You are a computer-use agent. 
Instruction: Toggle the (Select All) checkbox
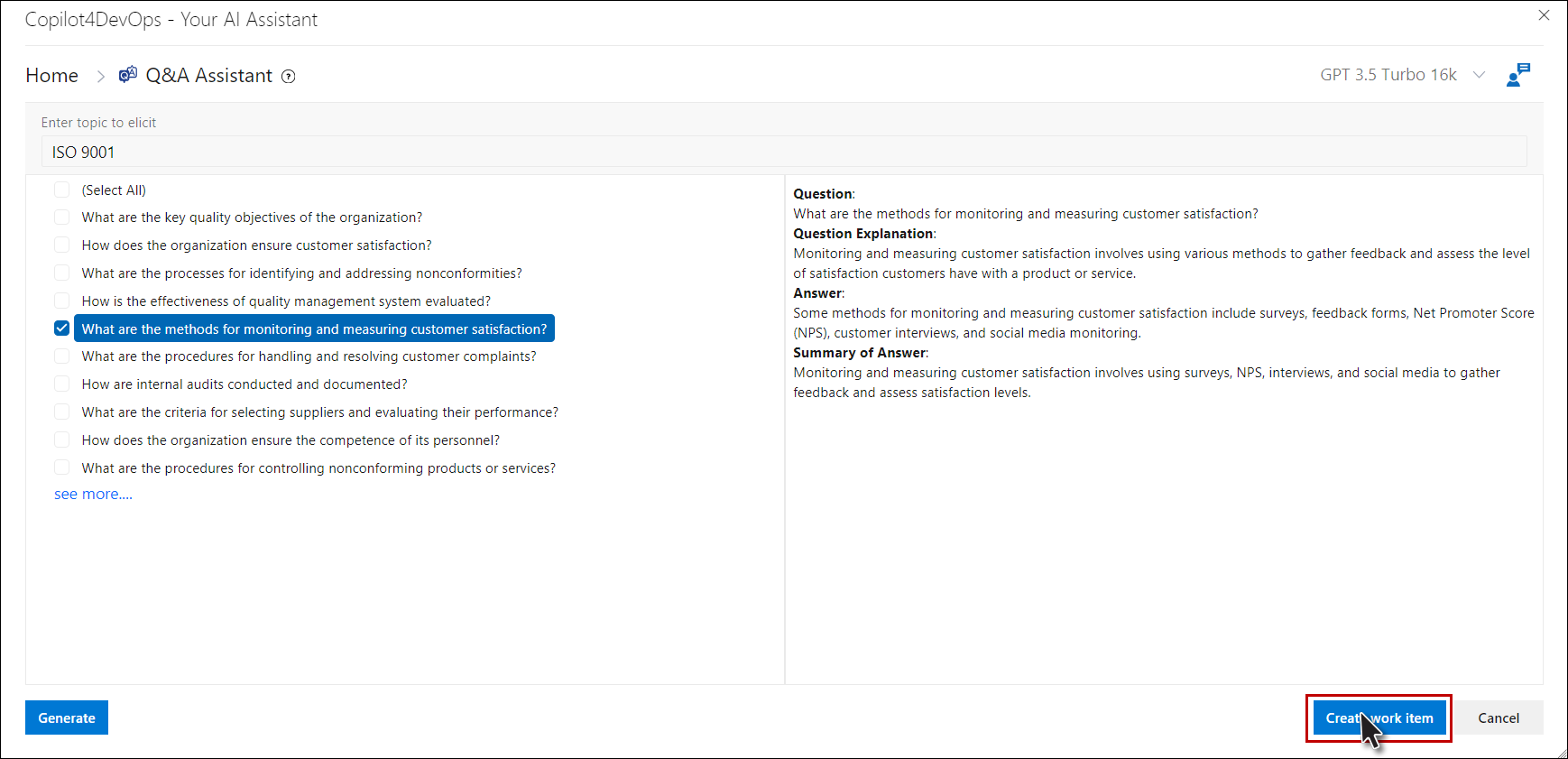coord(61,190)
